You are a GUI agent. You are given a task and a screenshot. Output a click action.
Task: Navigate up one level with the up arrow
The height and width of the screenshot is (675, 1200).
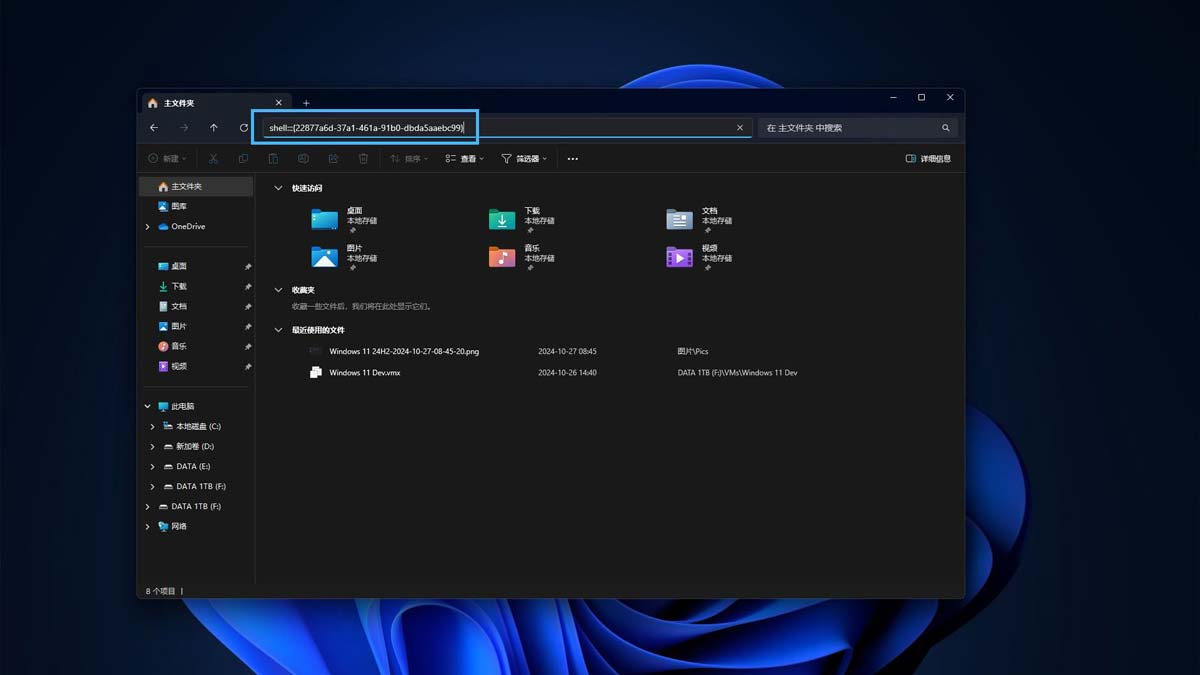pos(214,128)
